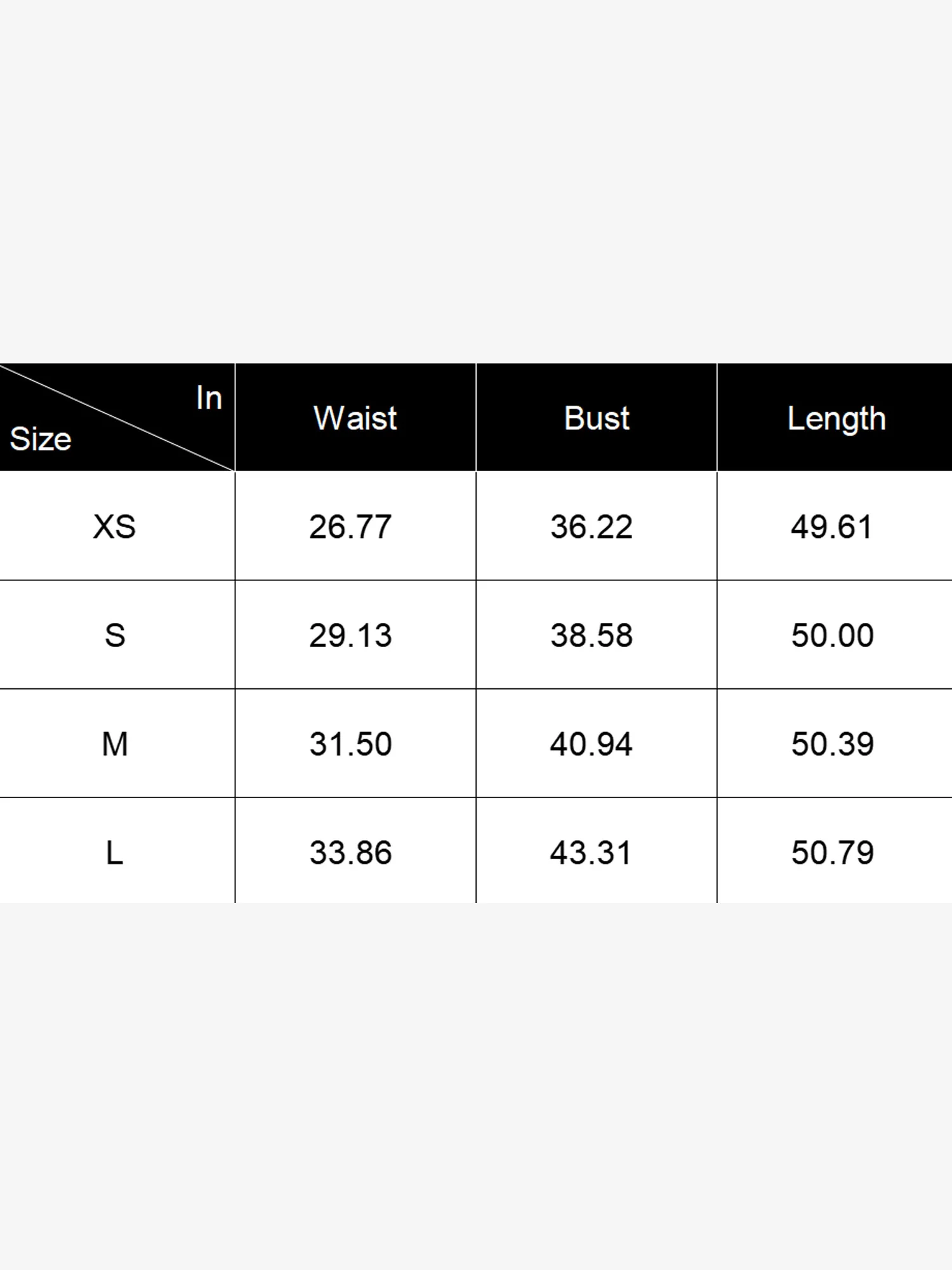
Task: Click the Size label in header corner
Action: (41, 439)
